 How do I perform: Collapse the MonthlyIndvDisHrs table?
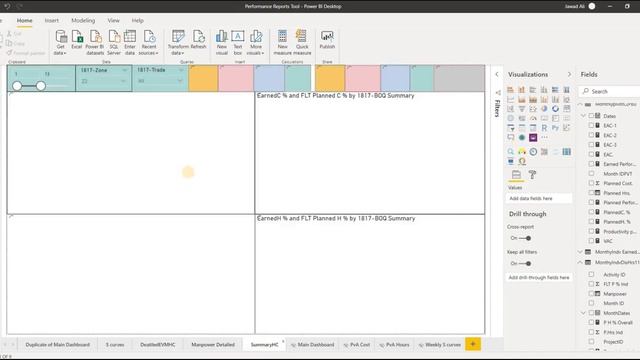point(580,262)
